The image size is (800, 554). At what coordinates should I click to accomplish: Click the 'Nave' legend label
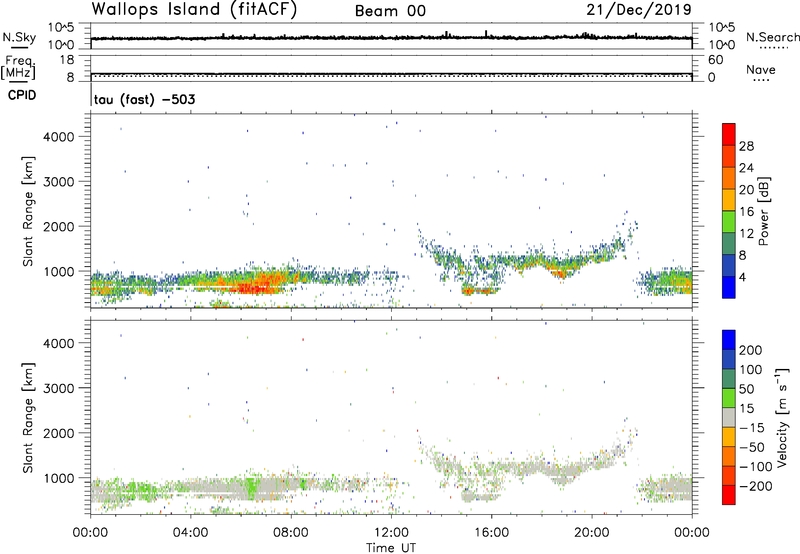point(761,69)
